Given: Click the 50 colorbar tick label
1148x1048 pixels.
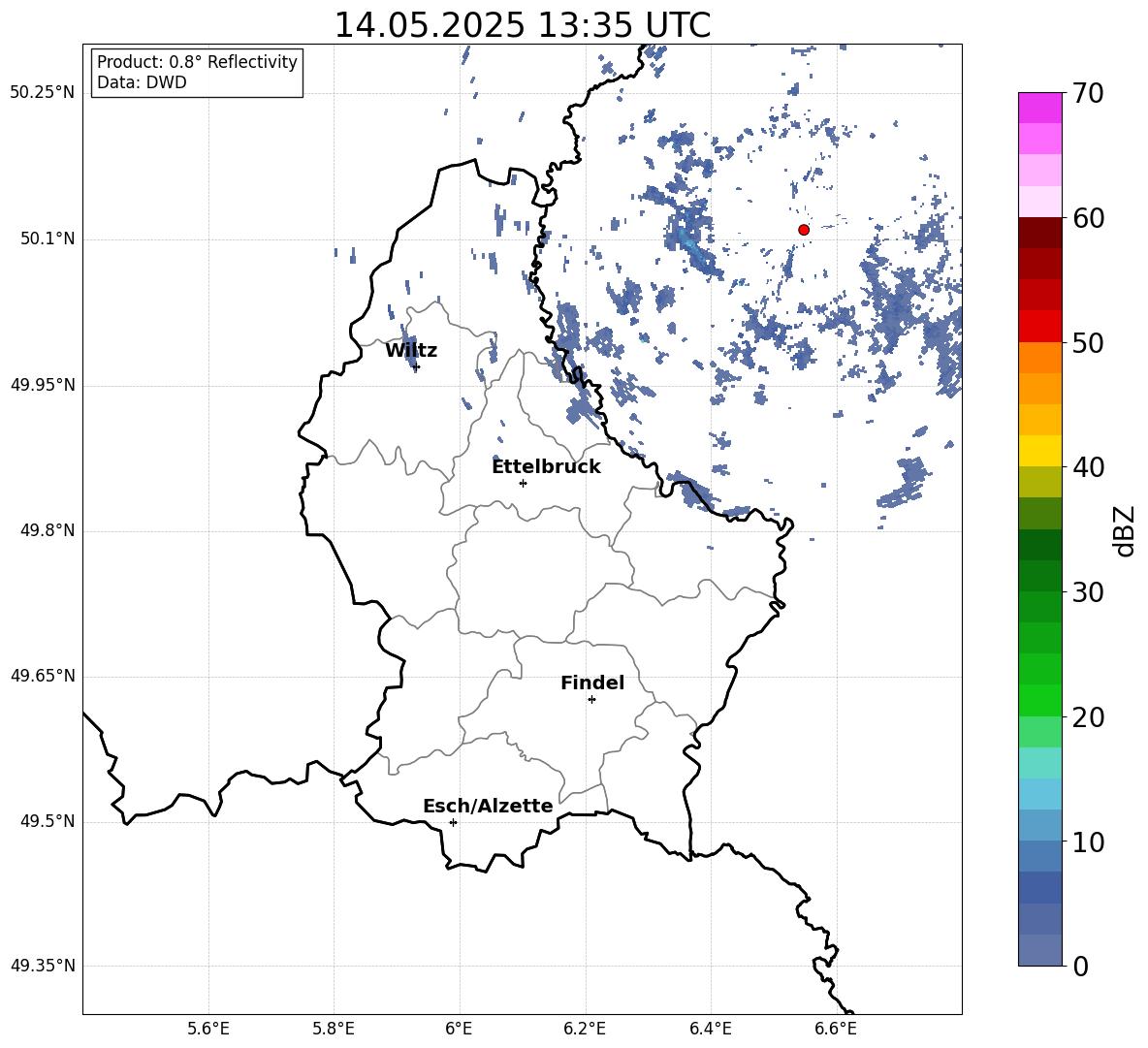Looking at the screenshot, I should [x=1088, y=342].
